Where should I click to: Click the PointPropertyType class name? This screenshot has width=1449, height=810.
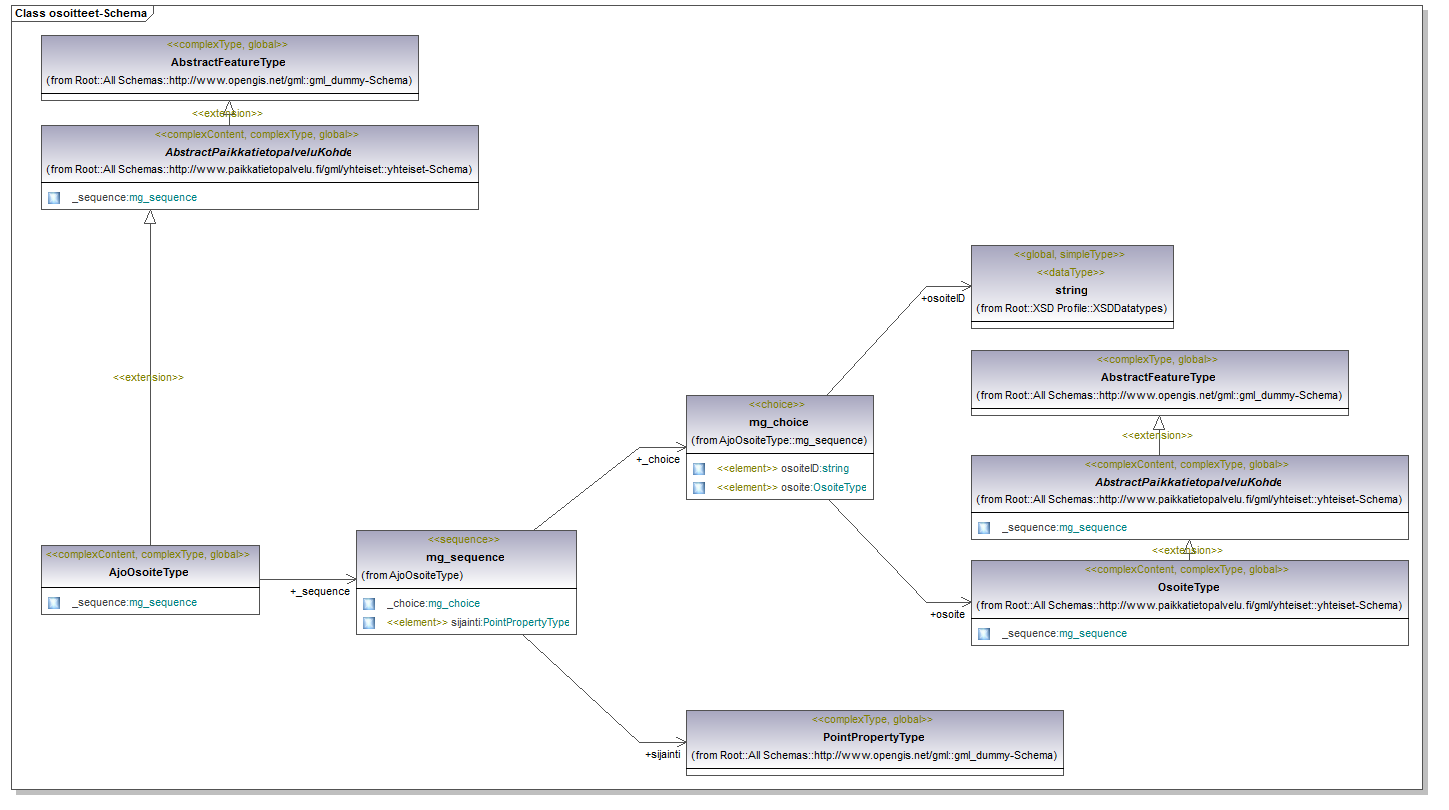click(x=873, y=737)
